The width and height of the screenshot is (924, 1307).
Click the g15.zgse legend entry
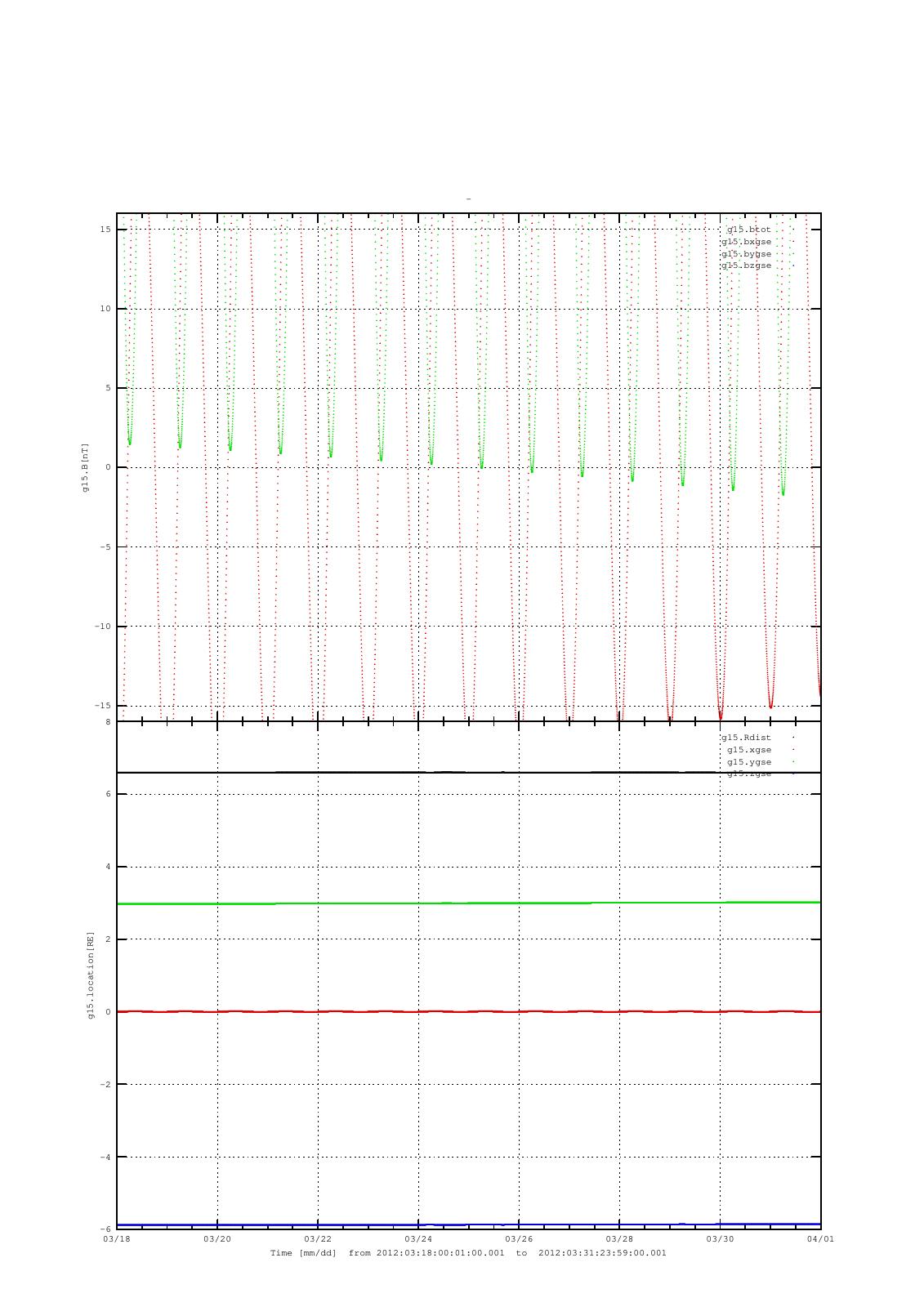tap(749, 774)
